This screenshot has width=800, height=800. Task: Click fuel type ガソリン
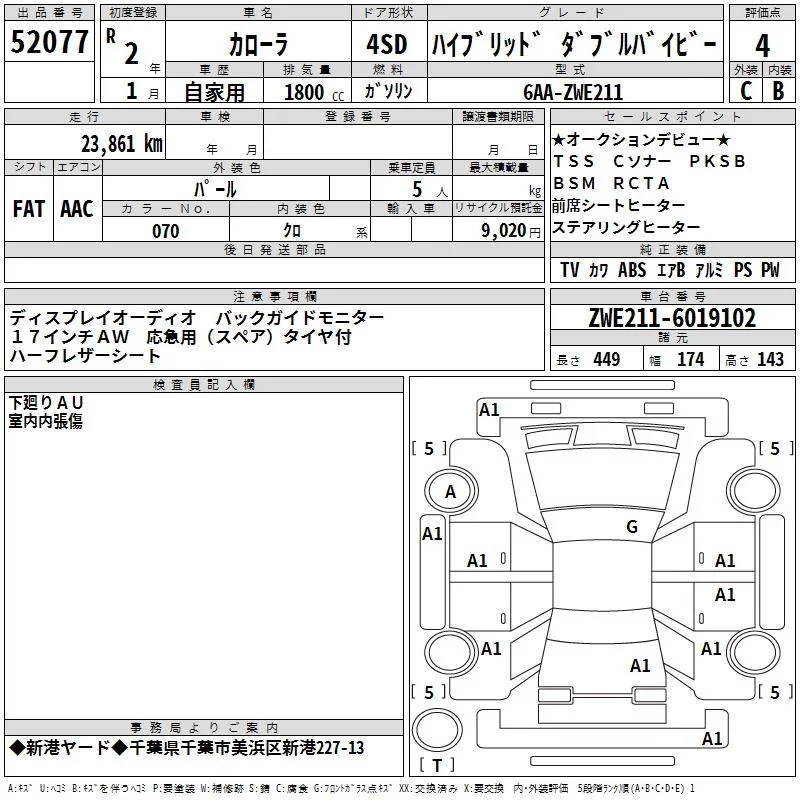click(x=388, y=91)
